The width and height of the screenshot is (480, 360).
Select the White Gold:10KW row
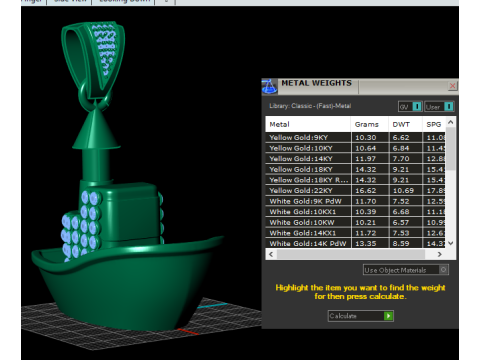[x=355, y=222]
